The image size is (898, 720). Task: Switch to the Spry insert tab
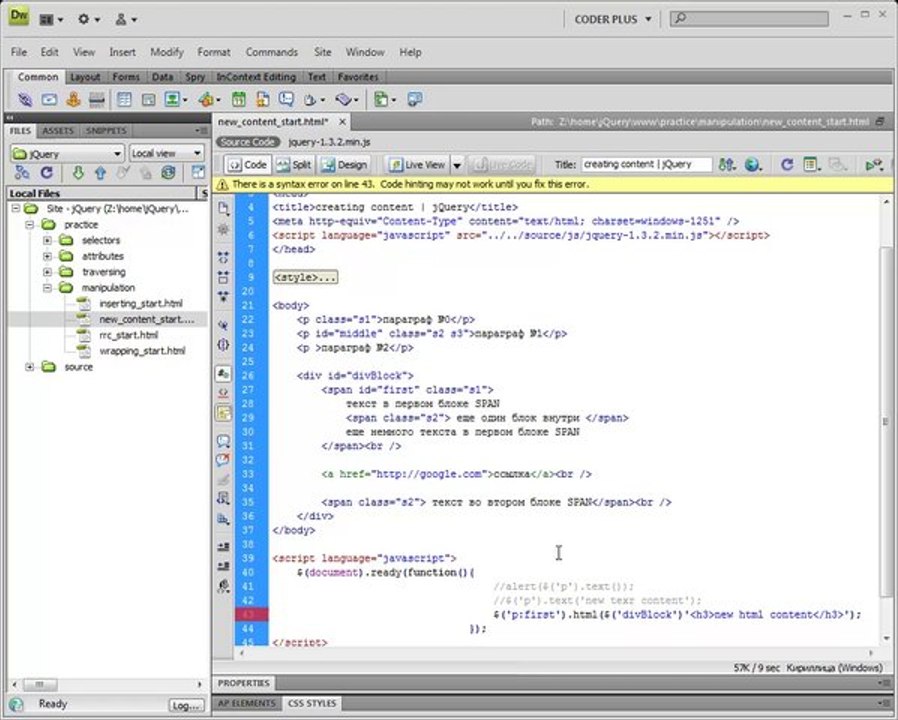tap(195, 77)
